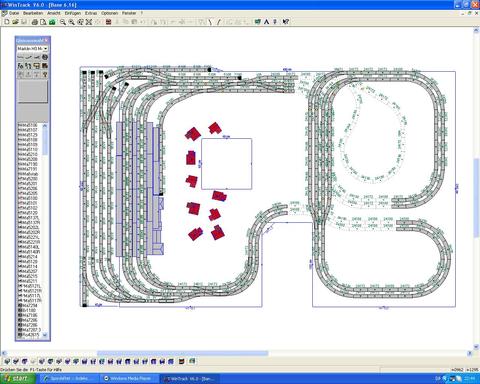Click the track list scroll-up arrow
This screenshot has height=384, width=480.
coord(45,126)
